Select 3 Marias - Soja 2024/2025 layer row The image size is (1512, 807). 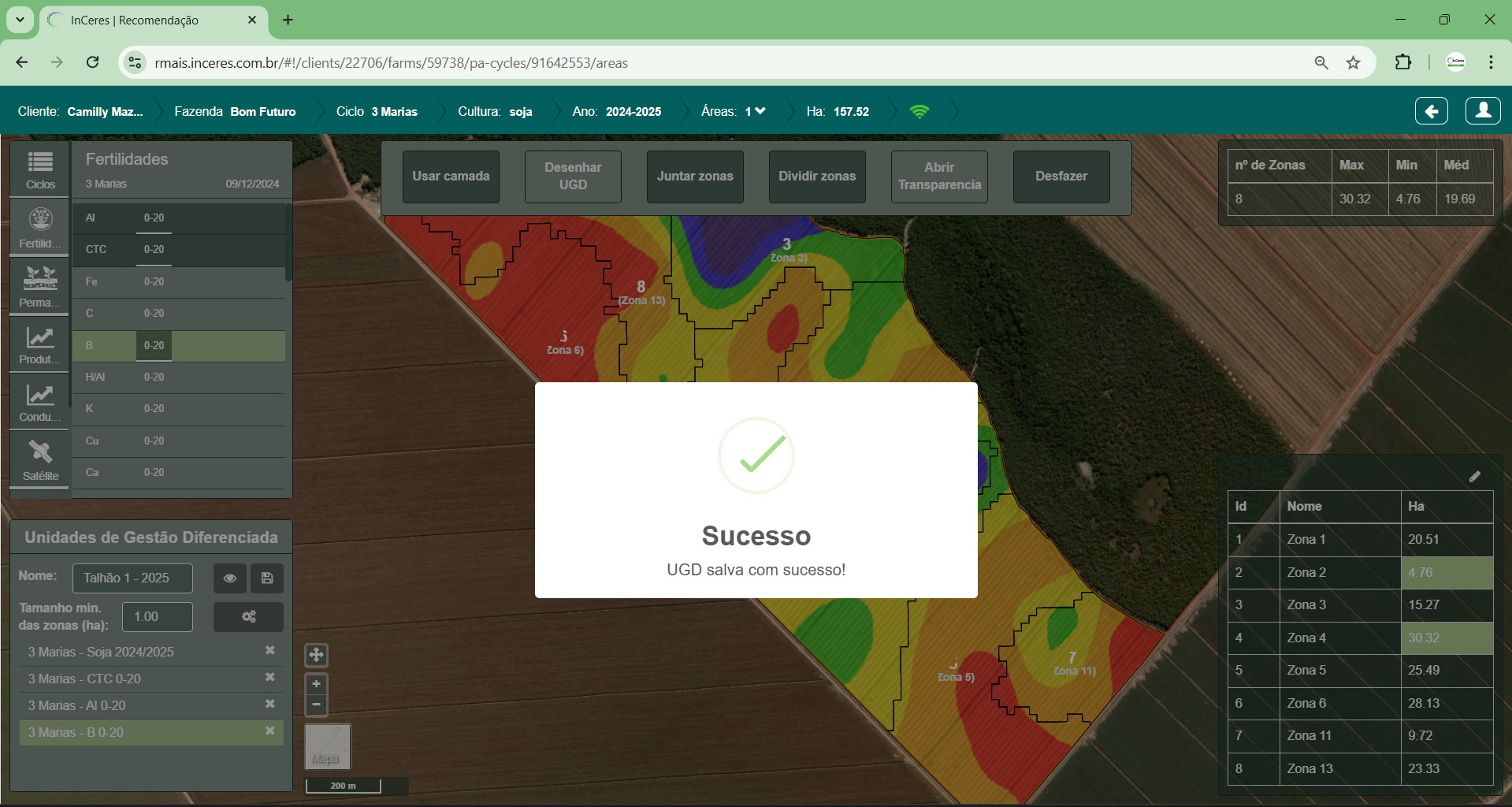pyautogui.click(x=151, y=652)
